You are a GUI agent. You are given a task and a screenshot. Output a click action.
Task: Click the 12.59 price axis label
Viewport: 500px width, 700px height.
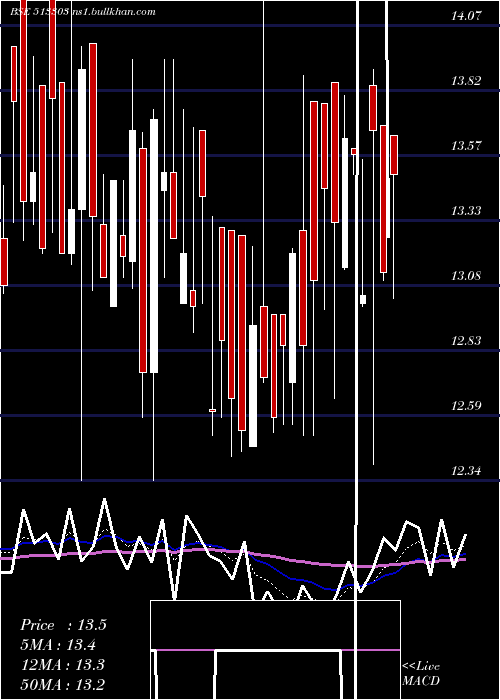point(466,406)
